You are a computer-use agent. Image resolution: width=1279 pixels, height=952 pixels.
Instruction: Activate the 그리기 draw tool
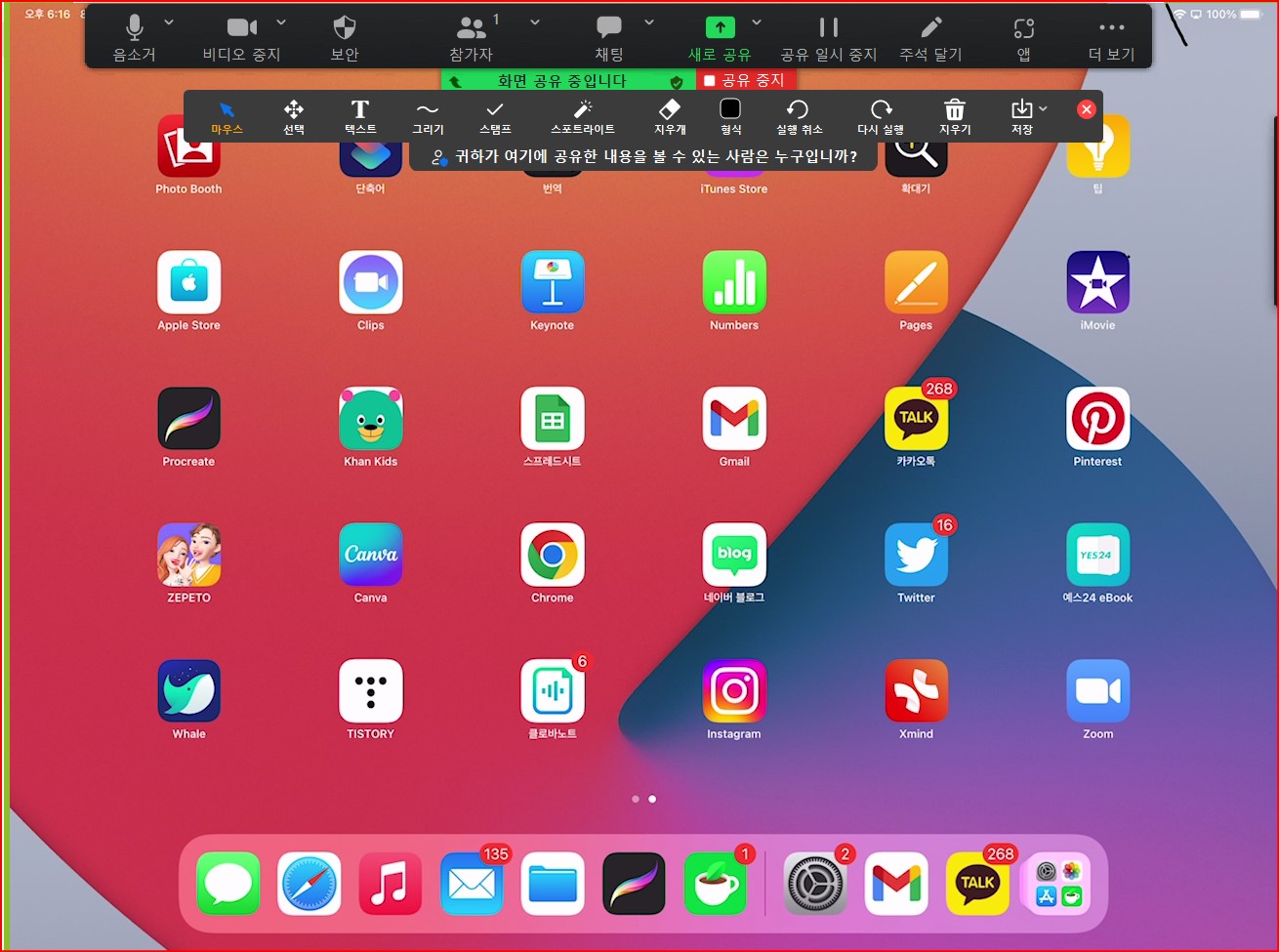click(428, 117)
